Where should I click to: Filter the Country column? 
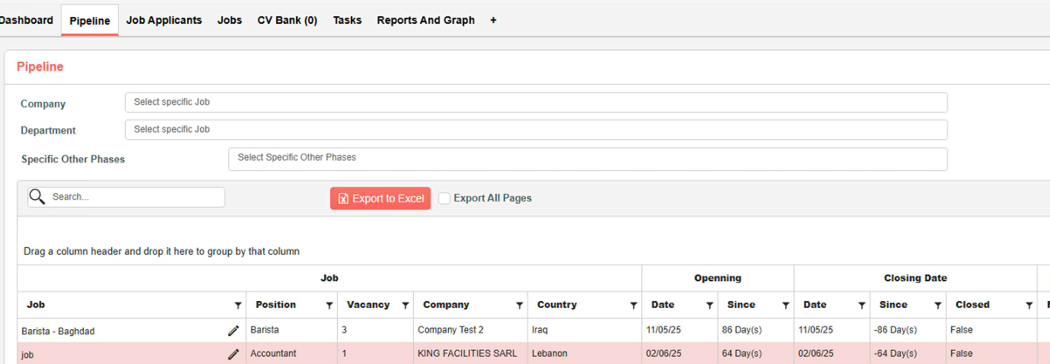(633, 305)
